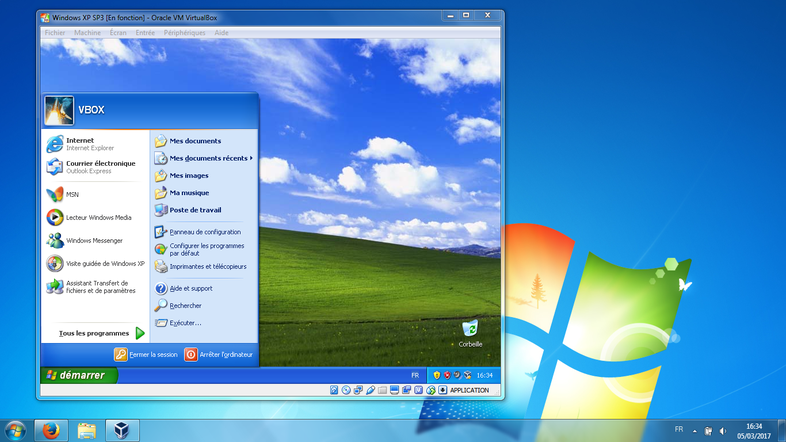Viewport: 786px width, 442px height.
Task: Open the VirtualBox Aide menu
Action: click(x=221, y=33)
